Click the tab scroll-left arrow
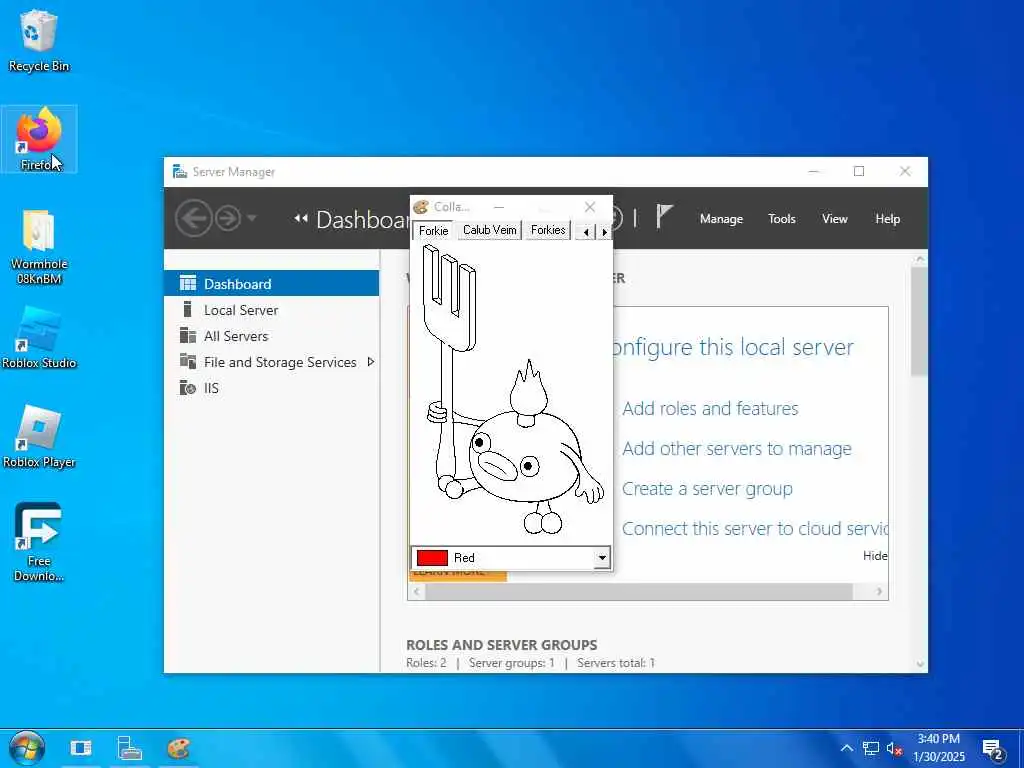1024x768 pixels. click(x=586, y=232)
